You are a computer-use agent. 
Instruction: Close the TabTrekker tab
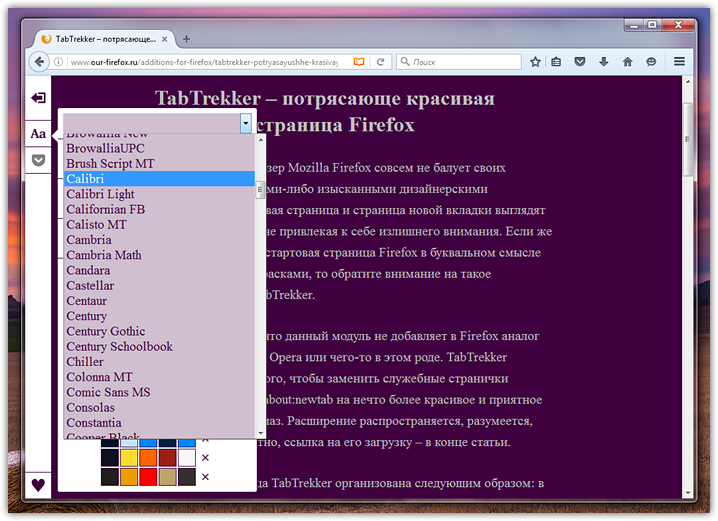coord(164,39)
